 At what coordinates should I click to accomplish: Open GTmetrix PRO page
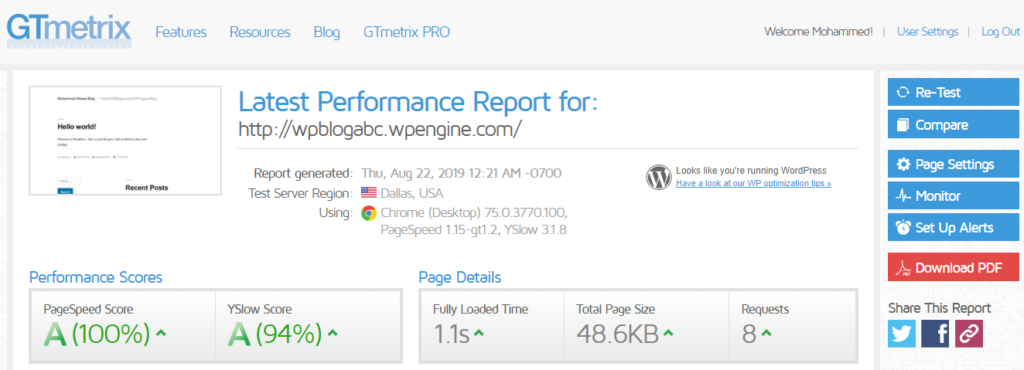tap(406, 32)
